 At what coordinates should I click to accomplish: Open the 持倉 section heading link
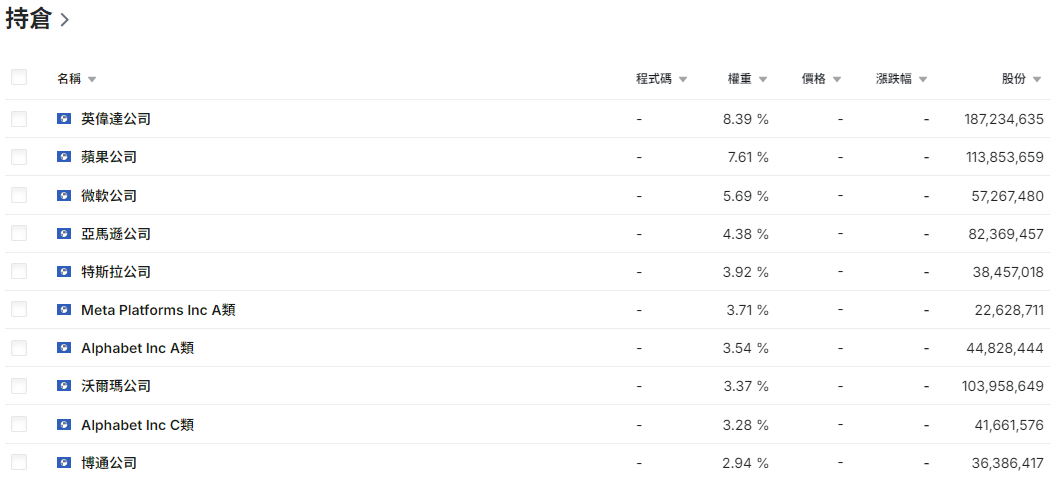38,20
